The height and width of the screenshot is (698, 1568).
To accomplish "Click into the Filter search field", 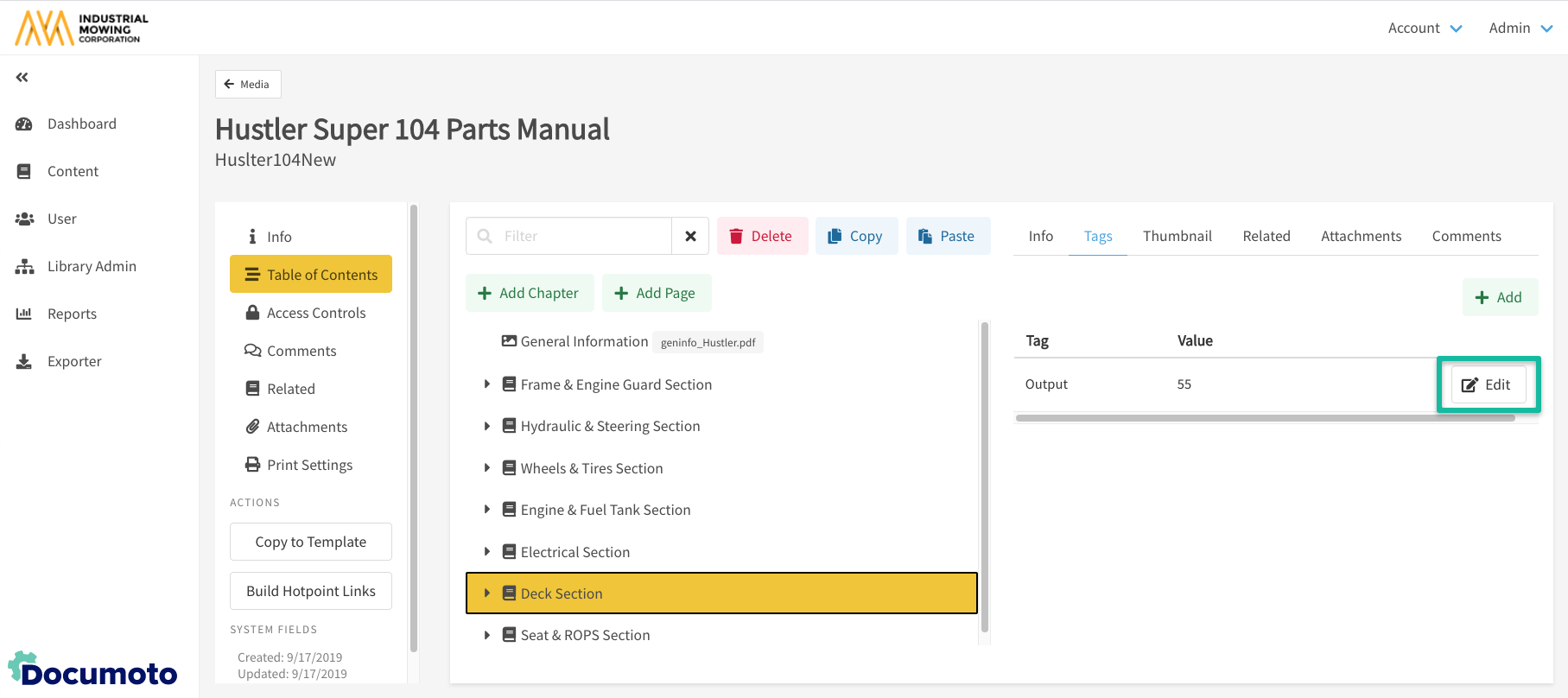I will point(583,237).
